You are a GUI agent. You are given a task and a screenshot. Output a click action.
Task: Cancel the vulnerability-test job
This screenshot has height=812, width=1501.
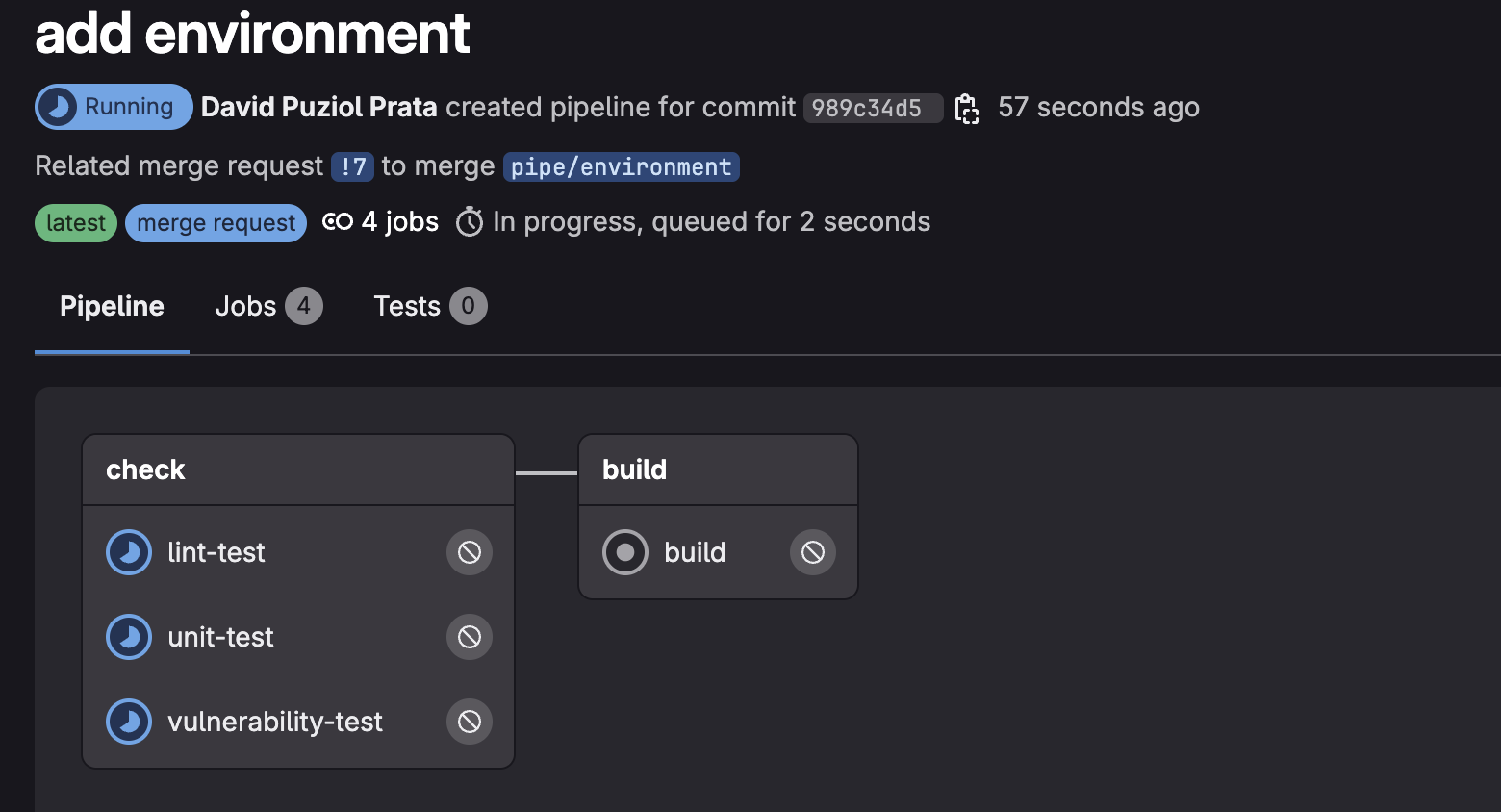point(469,722)
